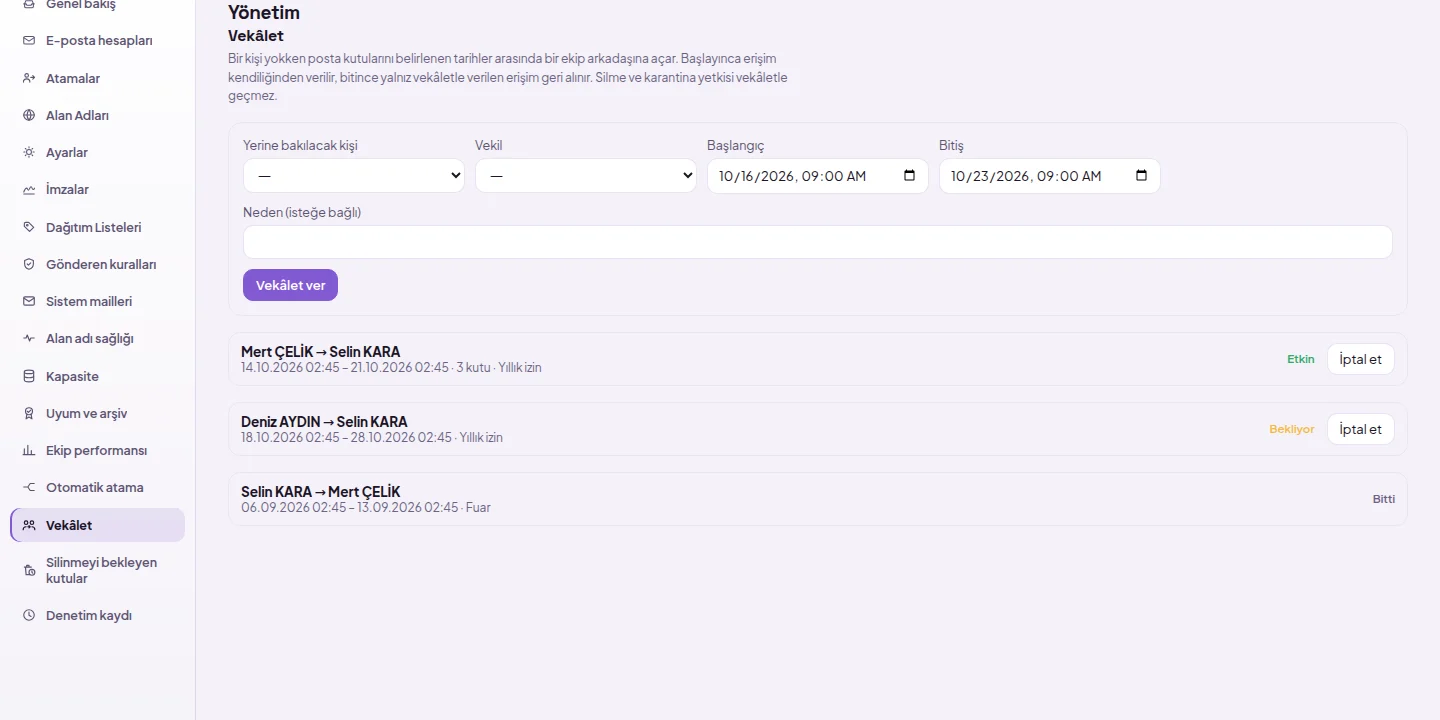Open the Vekil dropdown
Image resolution: width=1440 pixels, height=720 pixels.
pos(586,176)
